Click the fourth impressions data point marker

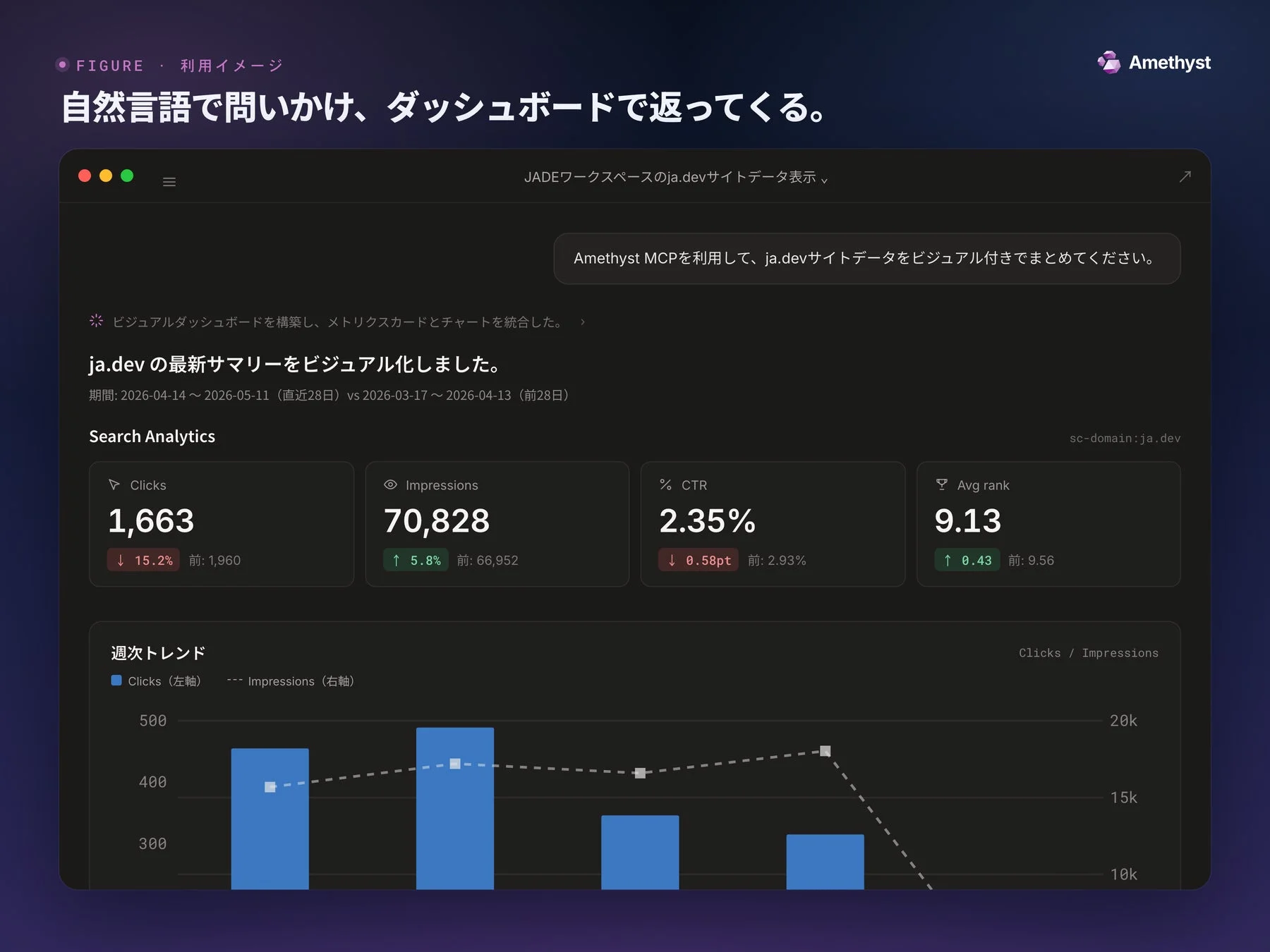click(x=825, y=751)
